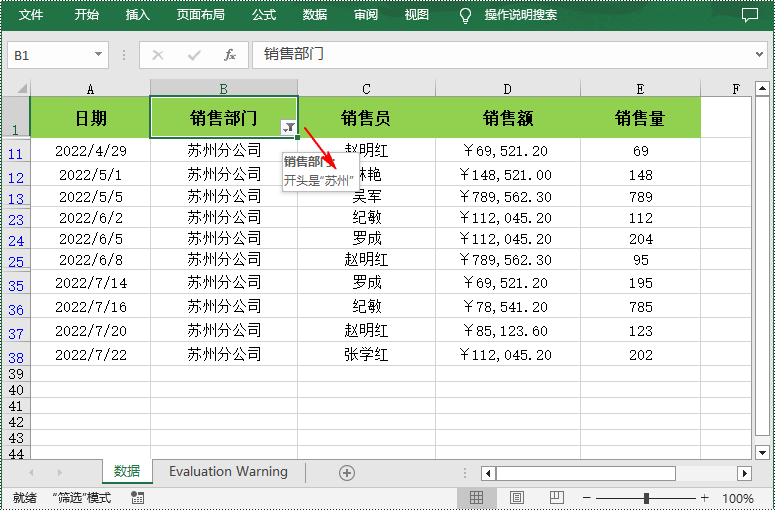Click the 操作说明搜索 search box
Viewport: 775px width, 510px height.
click(520, 15)
